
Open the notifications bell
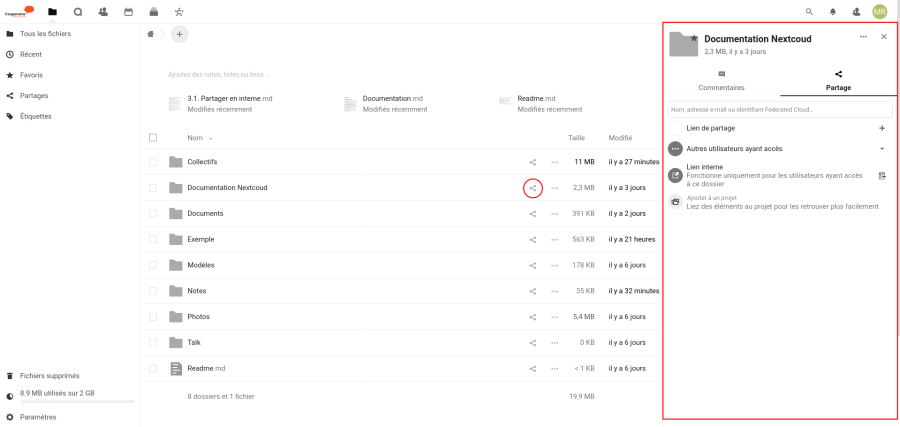(x=832, y=11)
